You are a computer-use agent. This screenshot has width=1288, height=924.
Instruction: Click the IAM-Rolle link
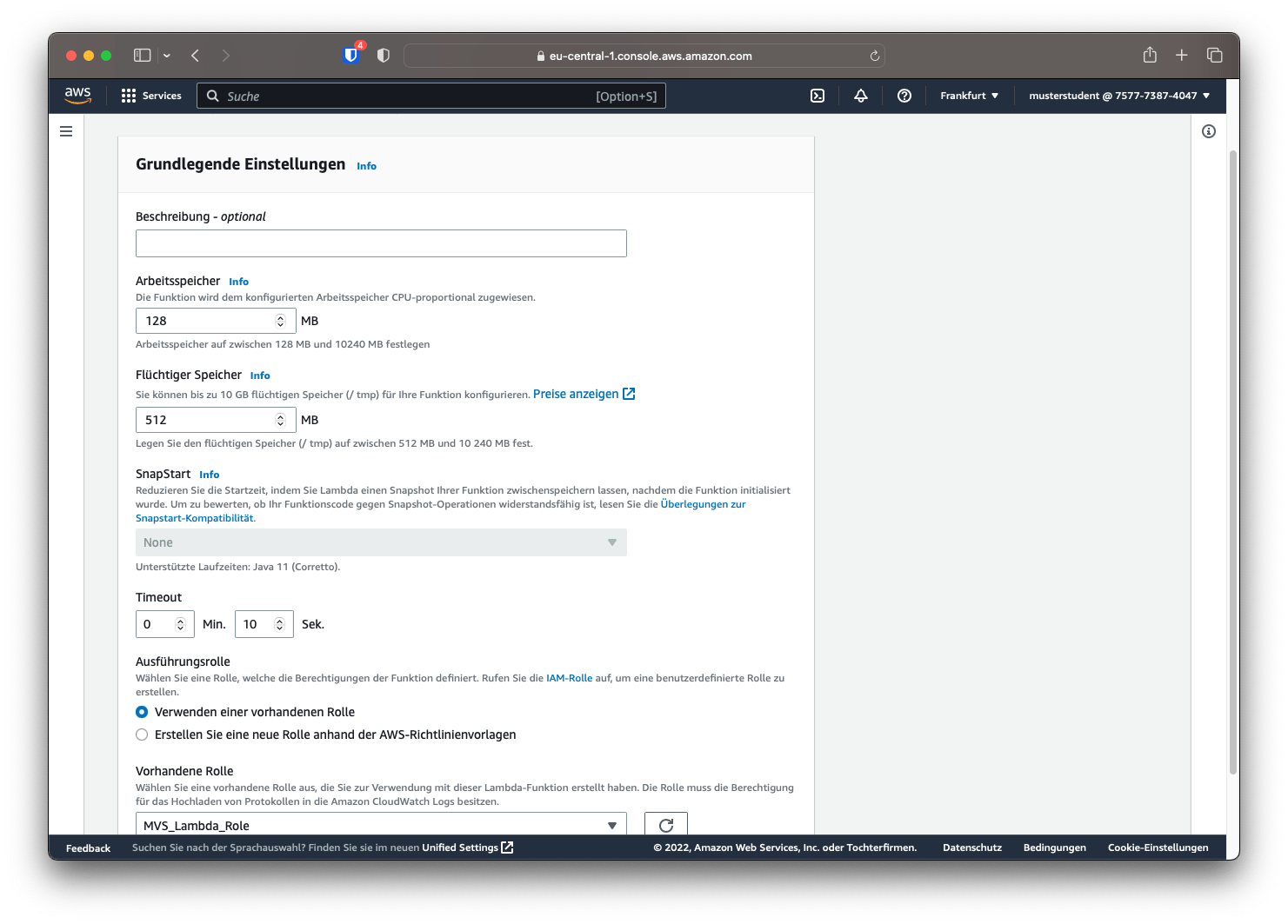pos(566,678)
